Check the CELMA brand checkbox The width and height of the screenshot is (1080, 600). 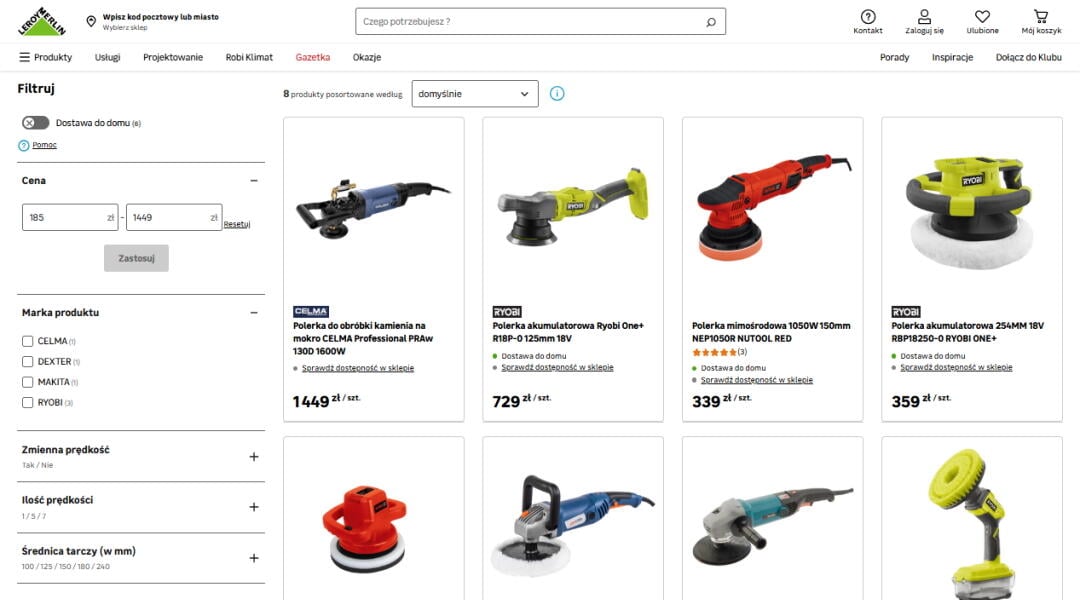tap(28, 341)
